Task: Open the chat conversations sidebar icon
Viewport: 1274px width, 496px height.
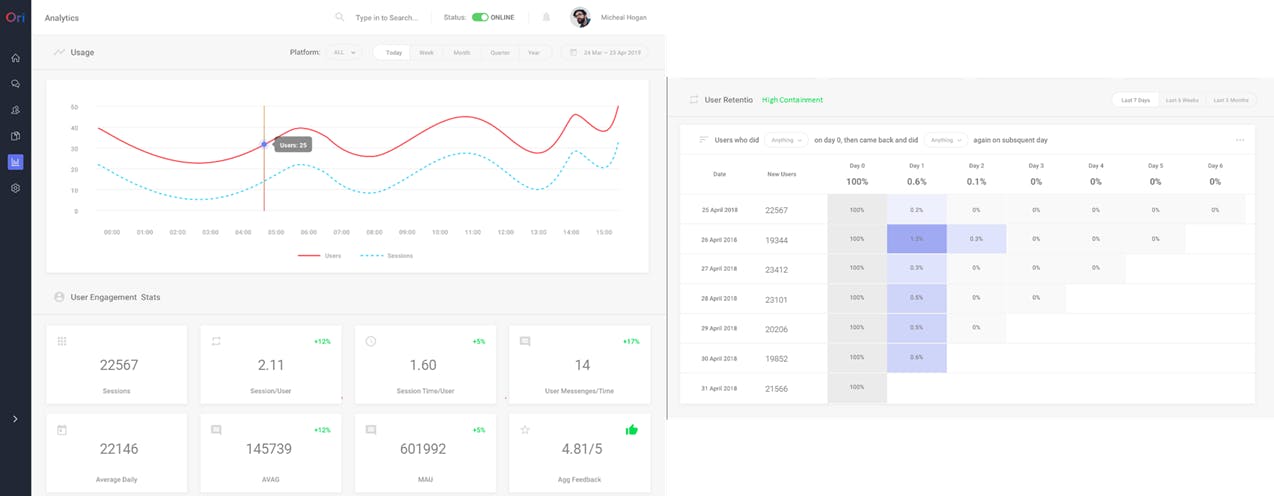Action: pyautogui.click(x=15, y=84)
